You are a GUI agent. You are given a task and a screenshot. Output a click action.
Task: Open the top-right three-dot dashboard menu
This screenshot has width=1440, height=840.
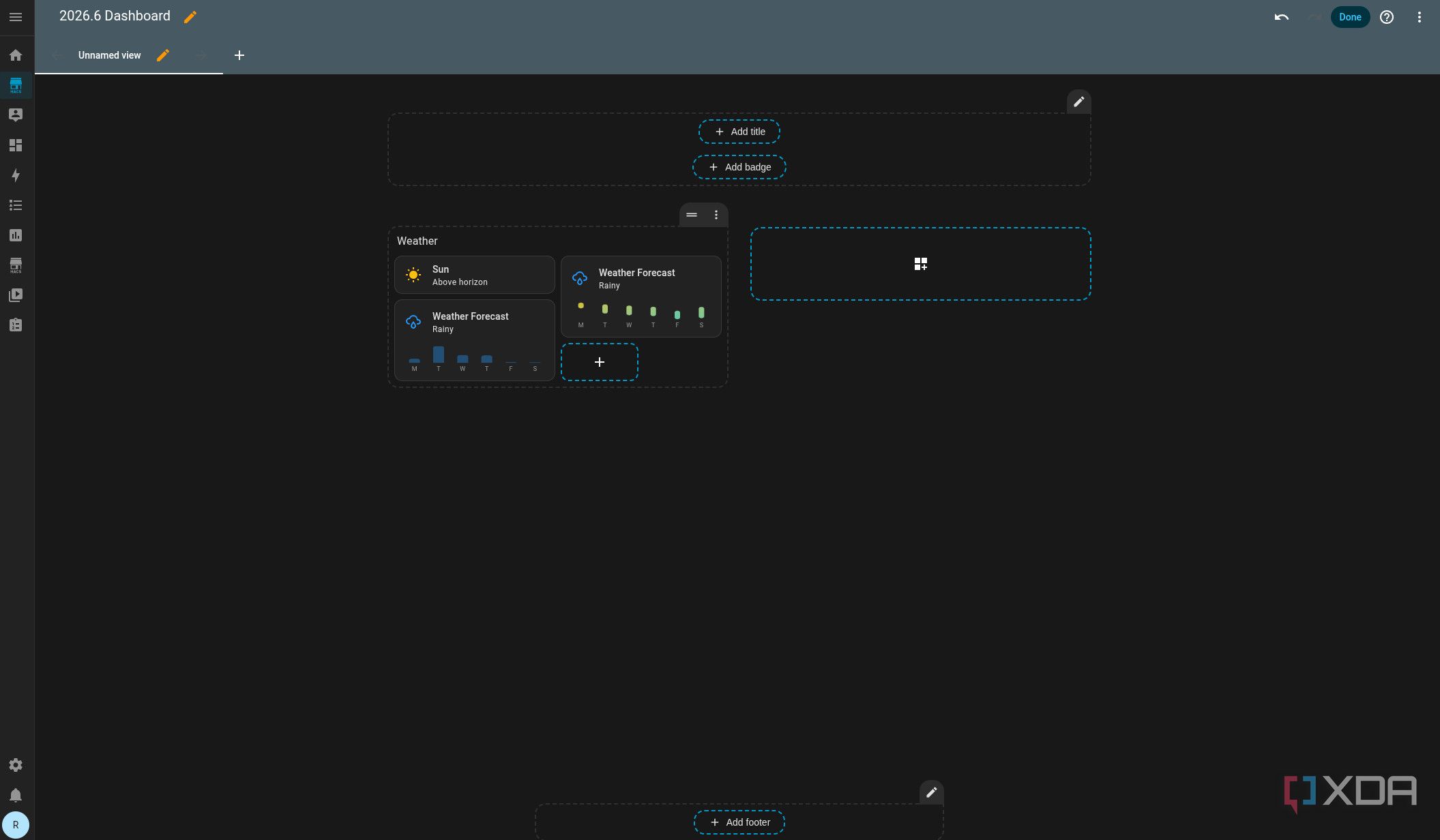pos(1420,17)
